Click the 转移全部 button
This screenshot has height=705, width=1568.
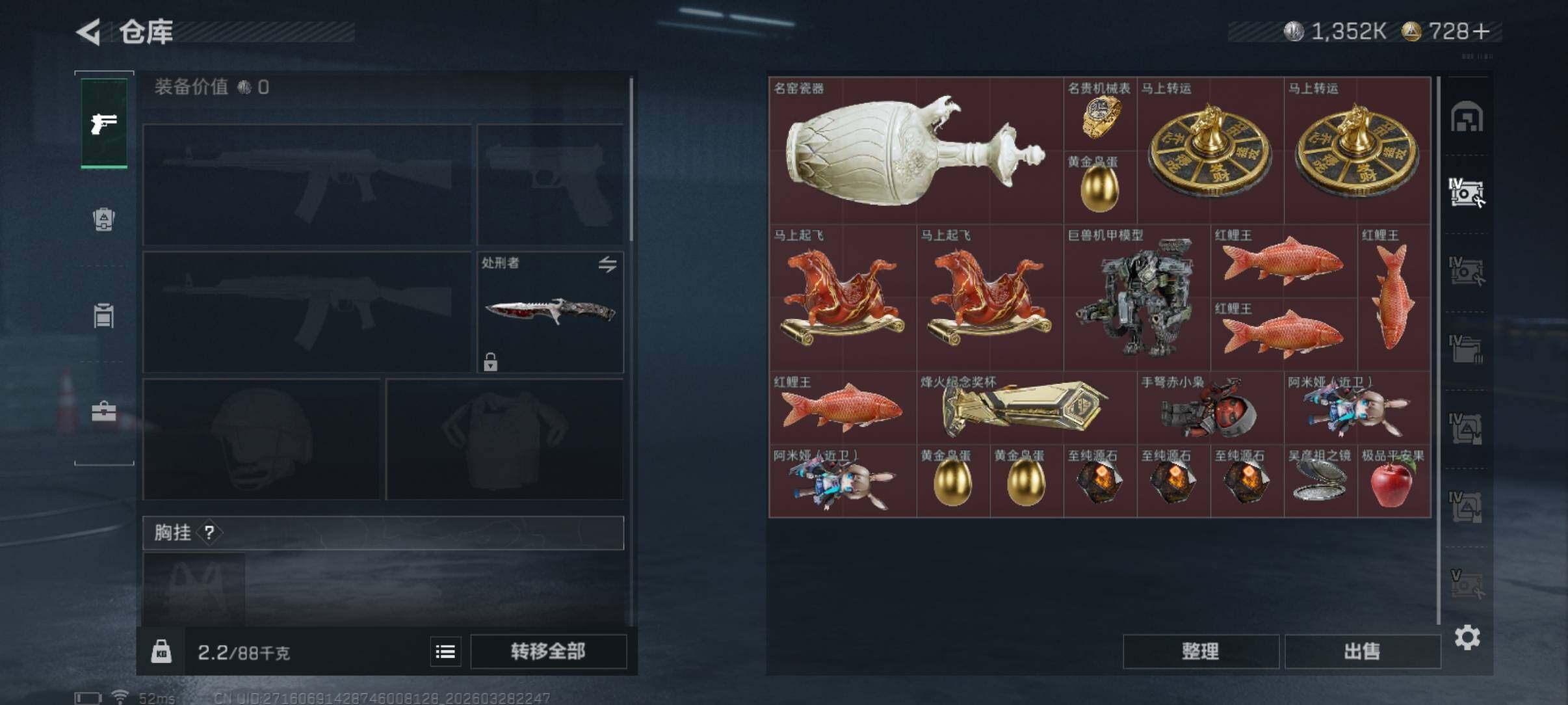[548, 652]
